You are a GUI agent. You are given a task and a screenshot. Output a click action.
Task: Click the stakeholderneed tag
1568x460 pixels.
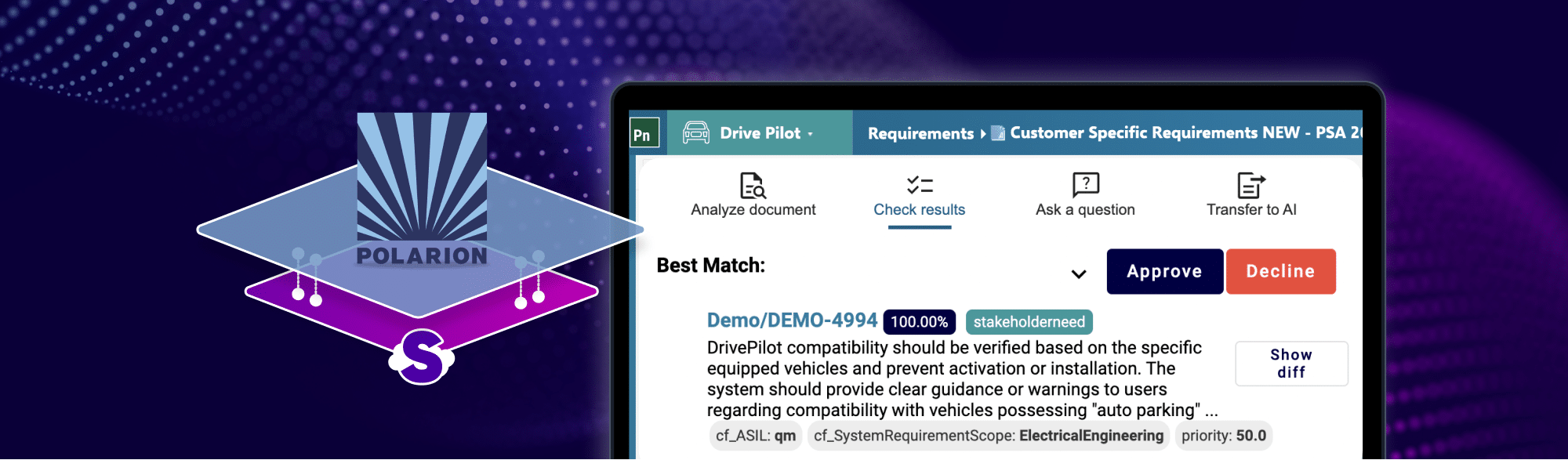pos(1029,322)
